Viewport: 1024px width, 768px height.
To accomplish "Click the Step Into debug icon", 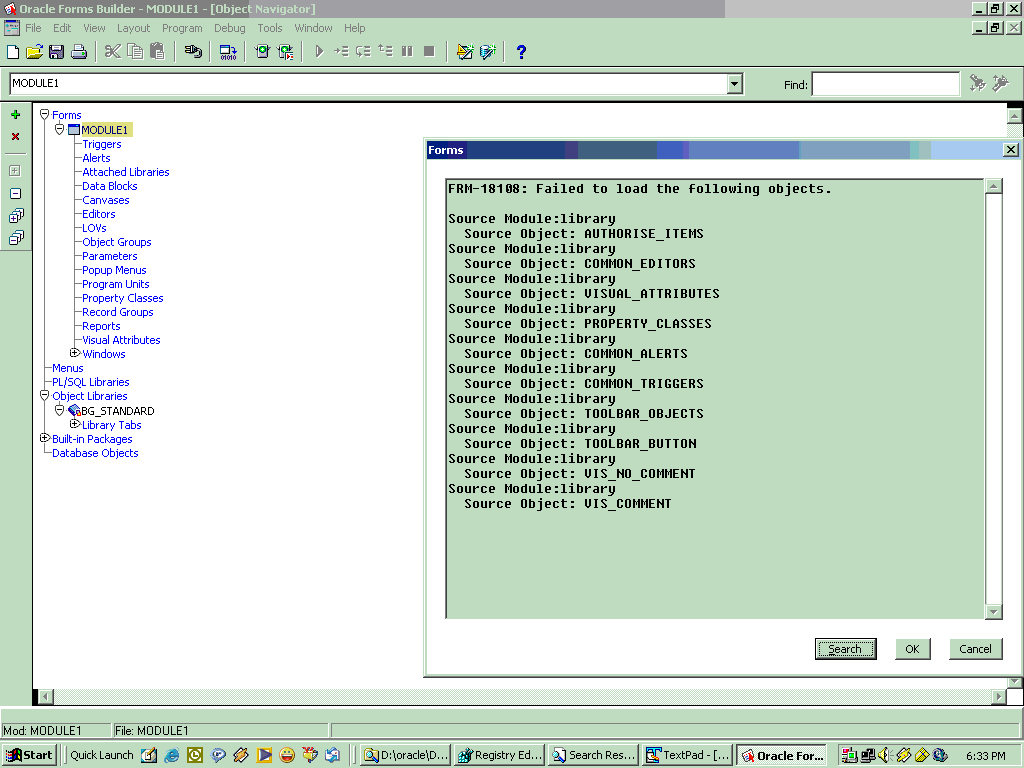I will pos(341,52).
